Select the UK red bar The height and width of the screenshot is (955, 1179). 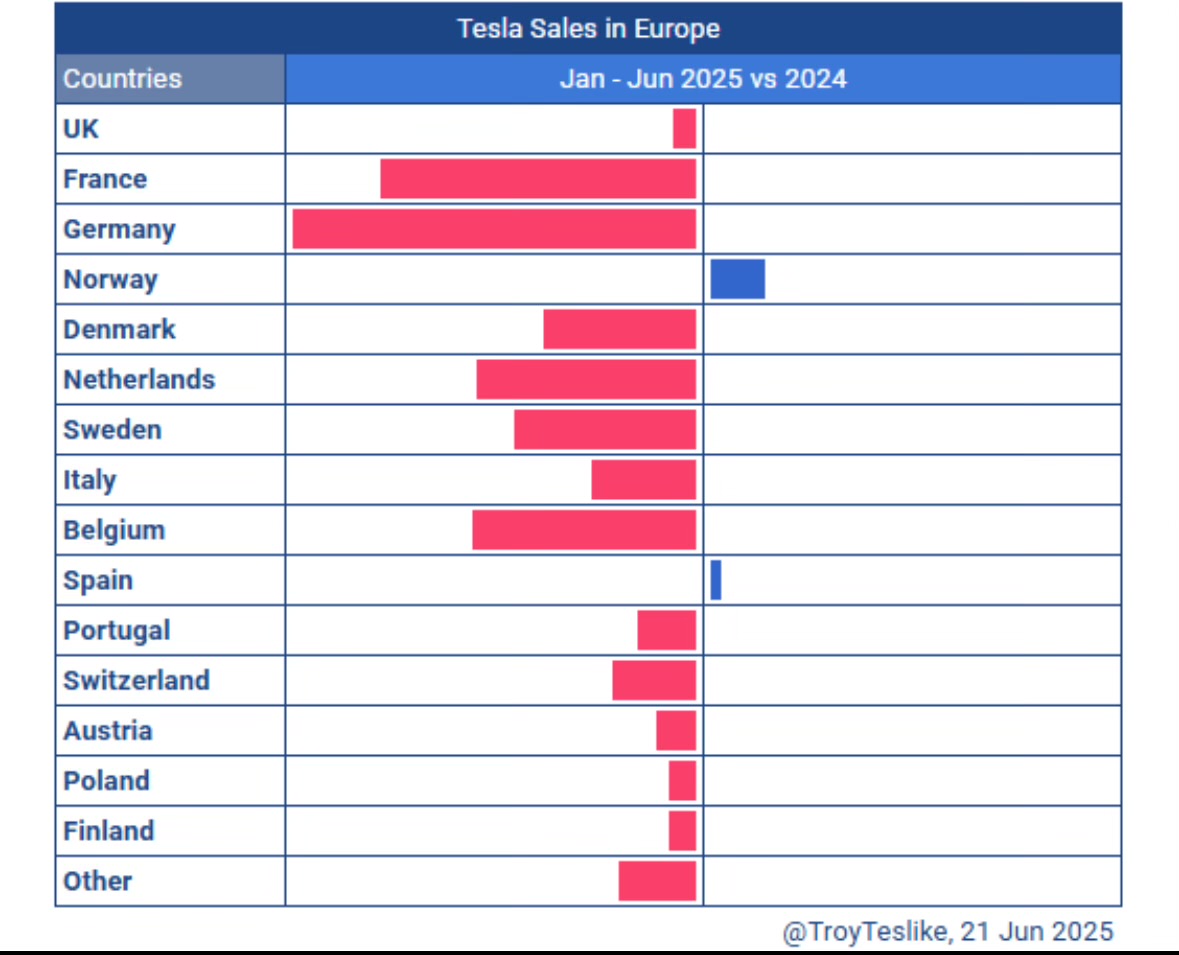click(x=684, y=129)
